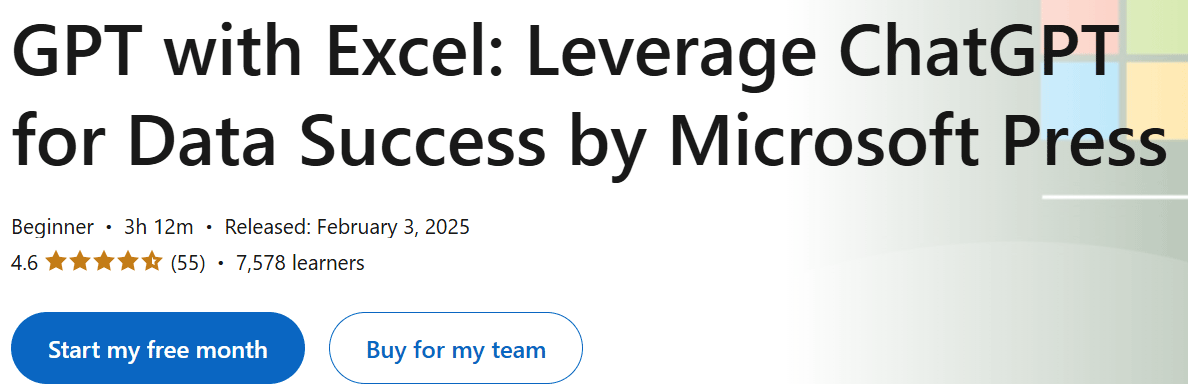This screenshot has height=384, width=1188.
Task: Click the green Microsoft logo tile
Action: tap(1157, 26)
